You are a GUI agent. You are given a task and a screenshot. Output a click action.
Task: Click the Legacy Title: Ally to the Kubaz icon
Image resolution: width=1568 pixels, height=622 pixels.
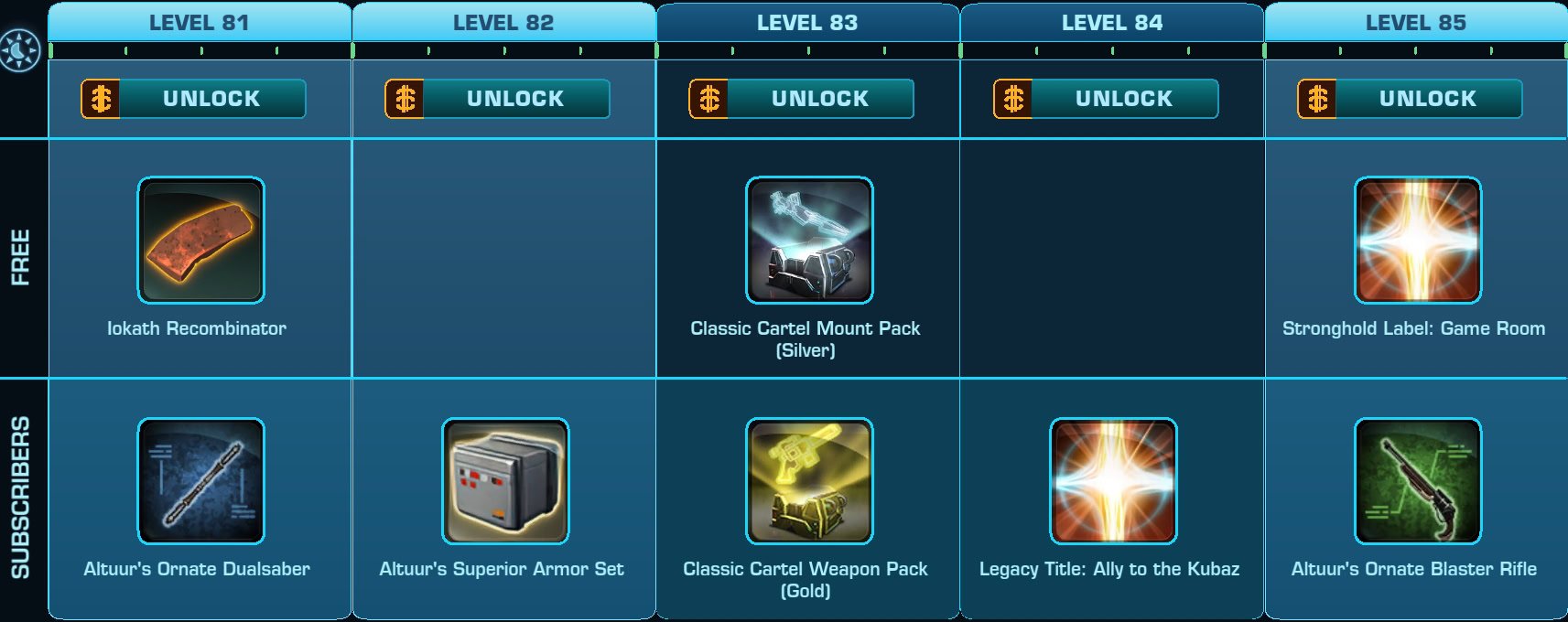point(1113,481)
